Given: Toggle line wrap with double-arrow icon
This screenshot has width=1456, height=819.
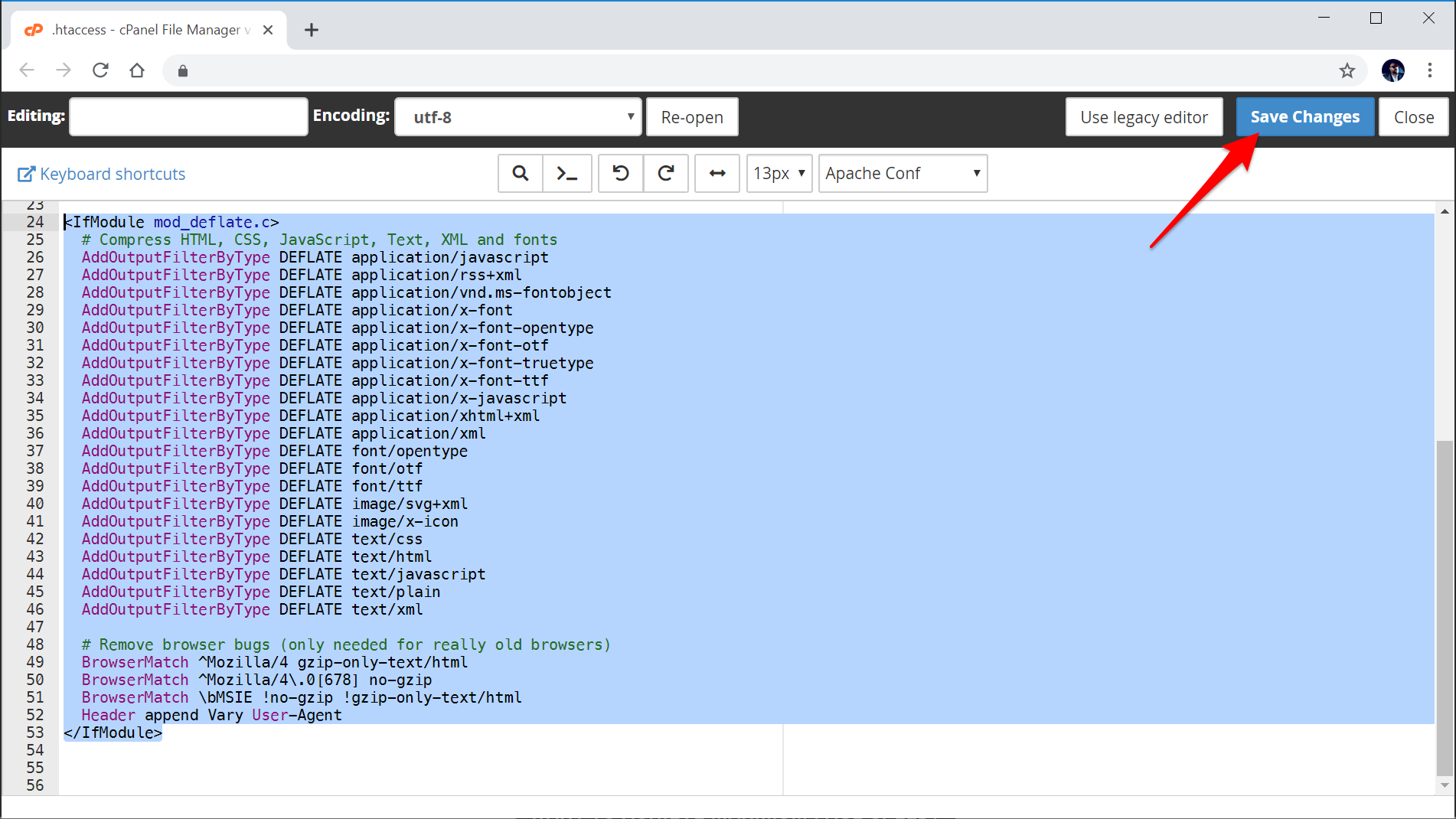Looking at the screenshot, I should [x=717, y=174].
